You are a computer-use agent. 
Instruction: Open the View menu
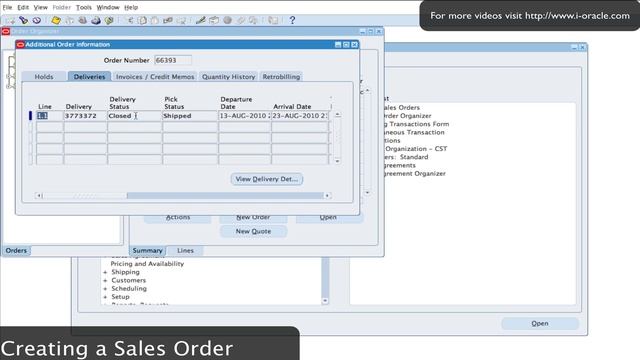point(40,7)
